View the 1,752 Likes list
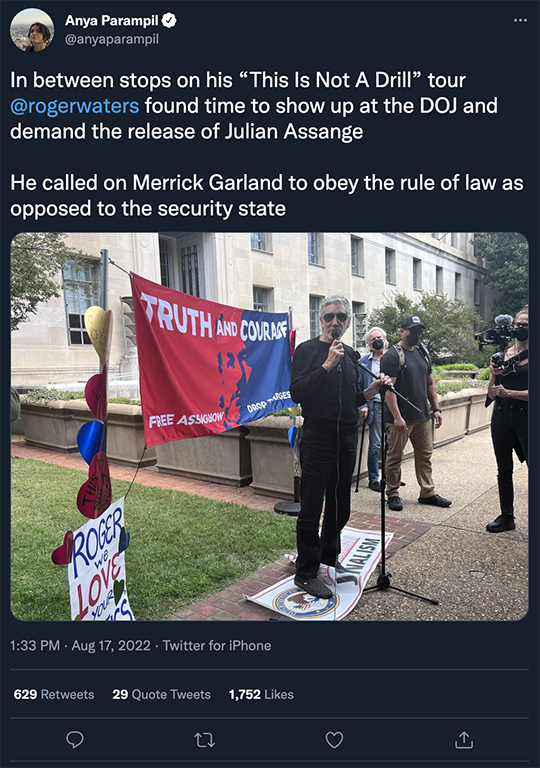Viewport: 540px width, 768px height. (261, 695)
